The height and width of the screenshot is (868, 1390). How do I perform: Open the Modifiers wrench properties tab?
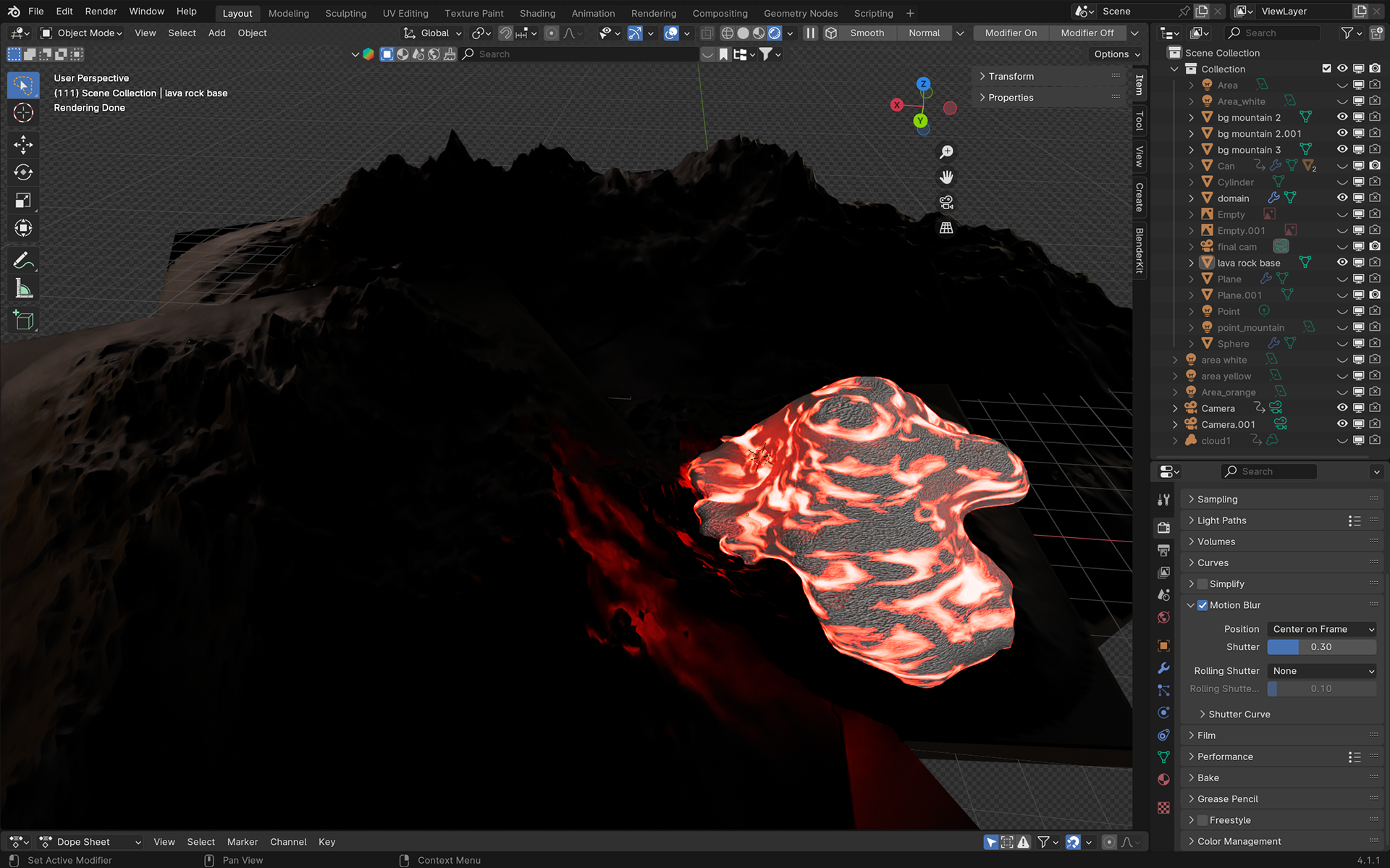click(1163, 668)
